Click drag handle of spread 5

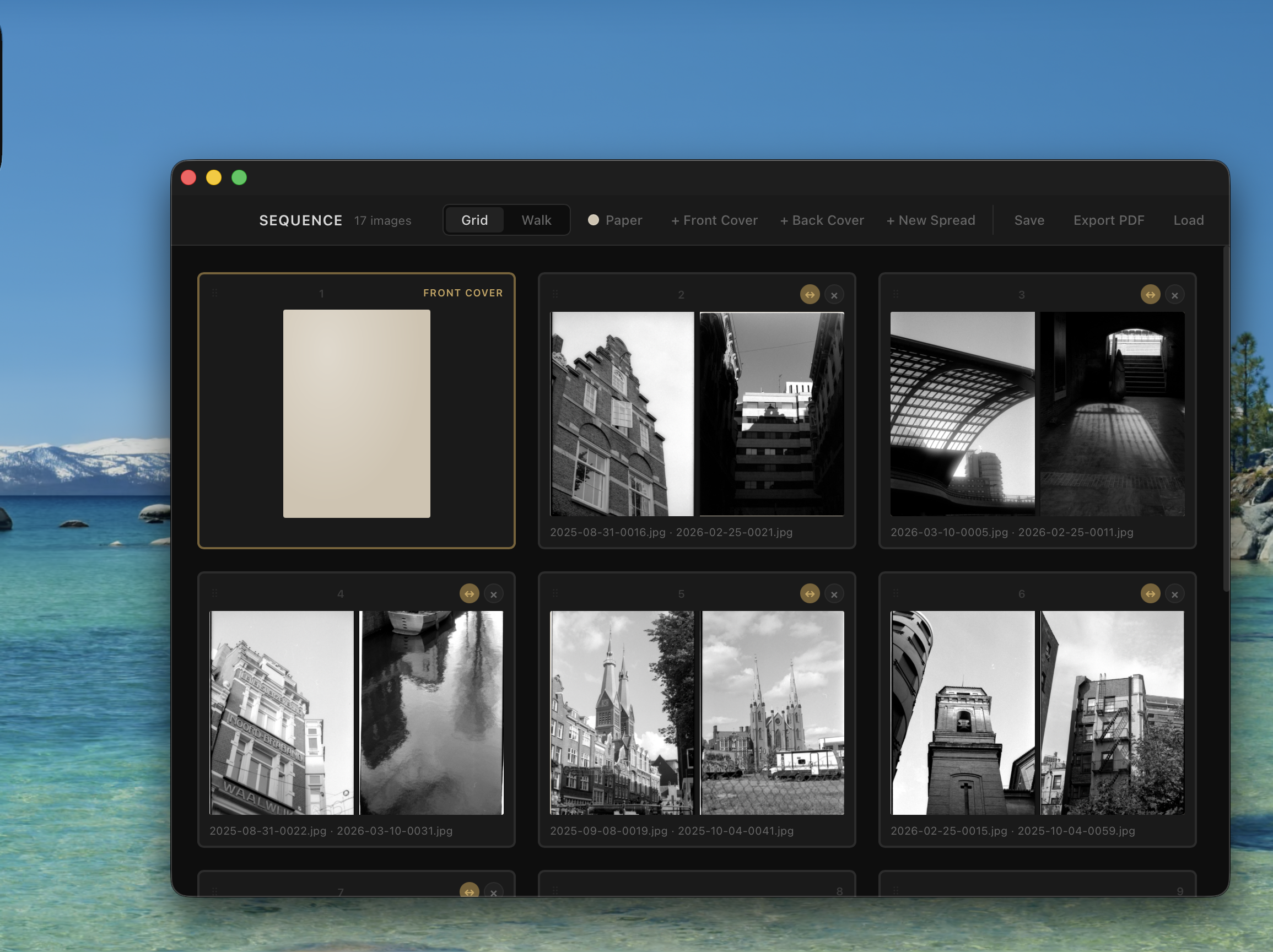point(555,592)
